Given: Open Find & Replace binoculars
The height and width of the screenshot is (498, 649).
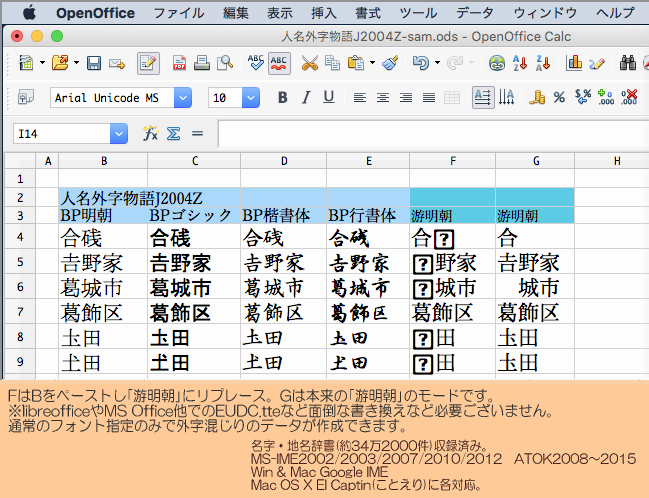Looking at the screenshot, I should pyautogui.click(x=628, y=63).
